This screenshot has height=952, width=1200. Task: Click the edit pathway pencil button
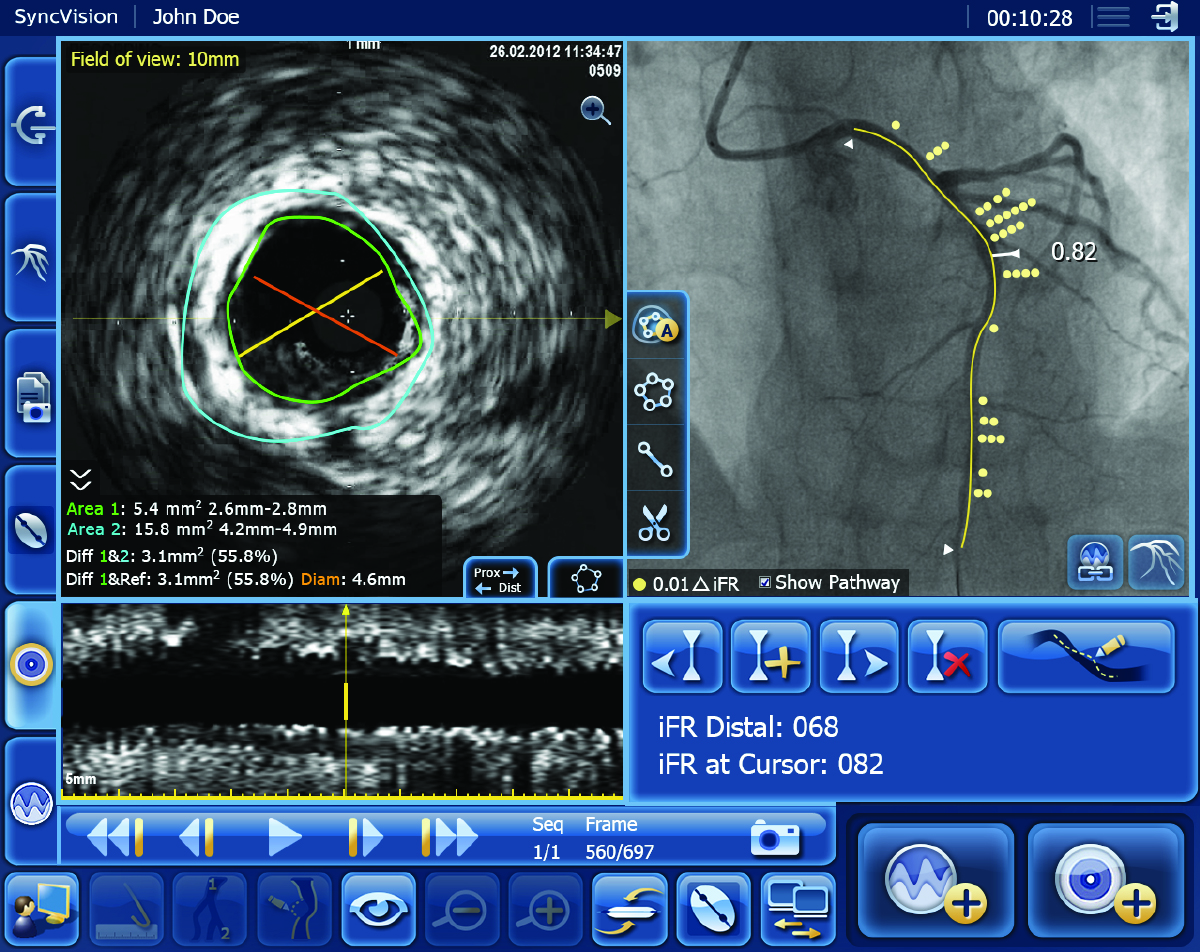pos(1085,656)
